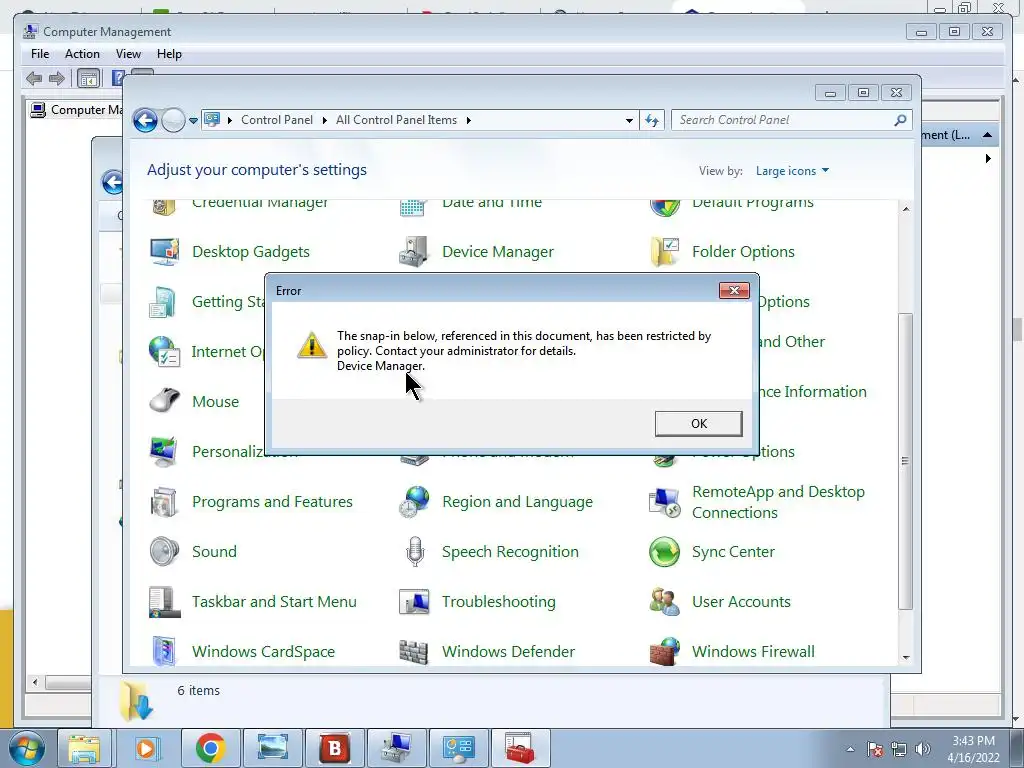Open Region and Language icon
This screenshot has width=1024, height=768.
click(414, 502)
